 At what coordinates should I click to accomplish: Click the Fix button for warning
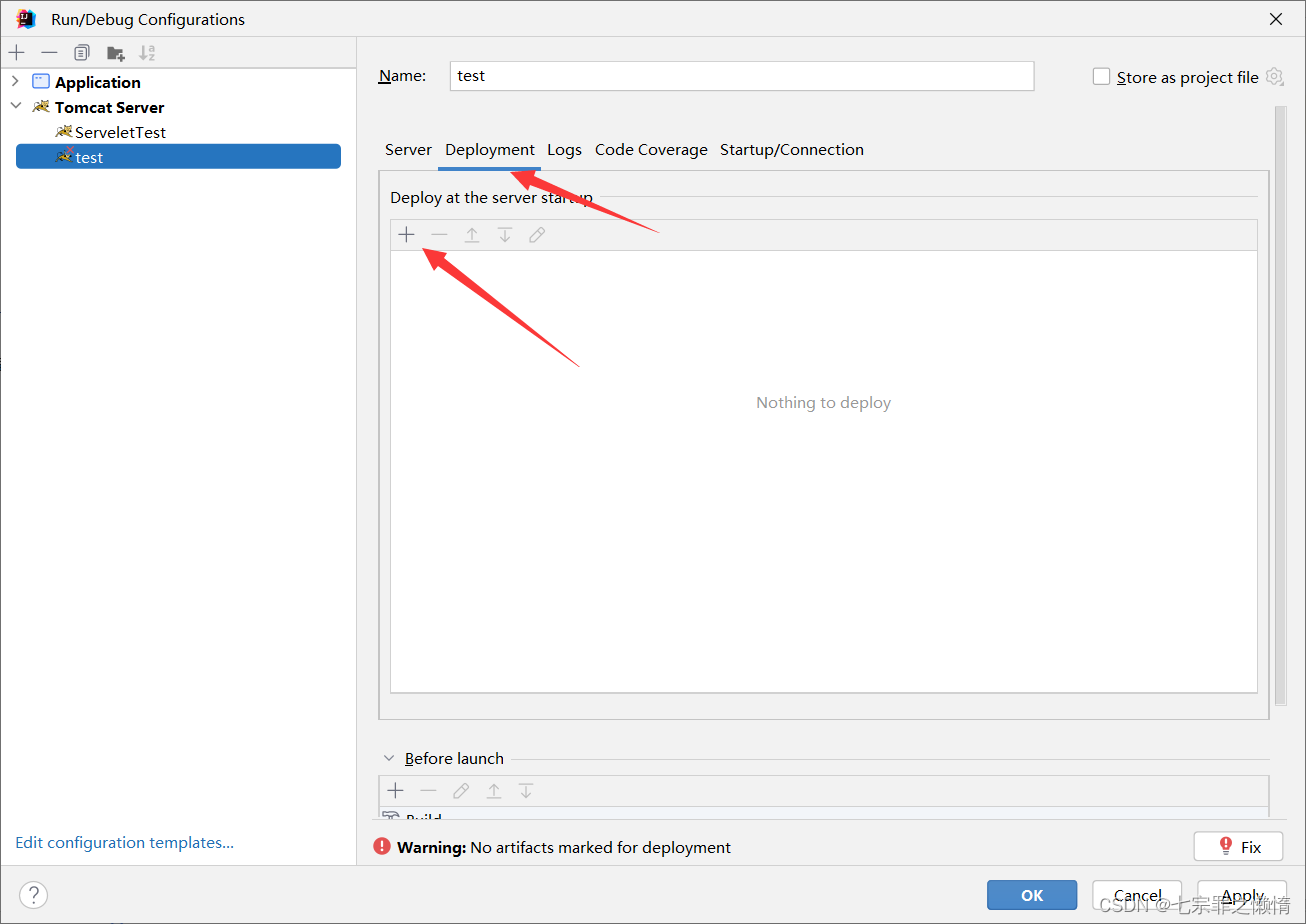click(1238, 847)
